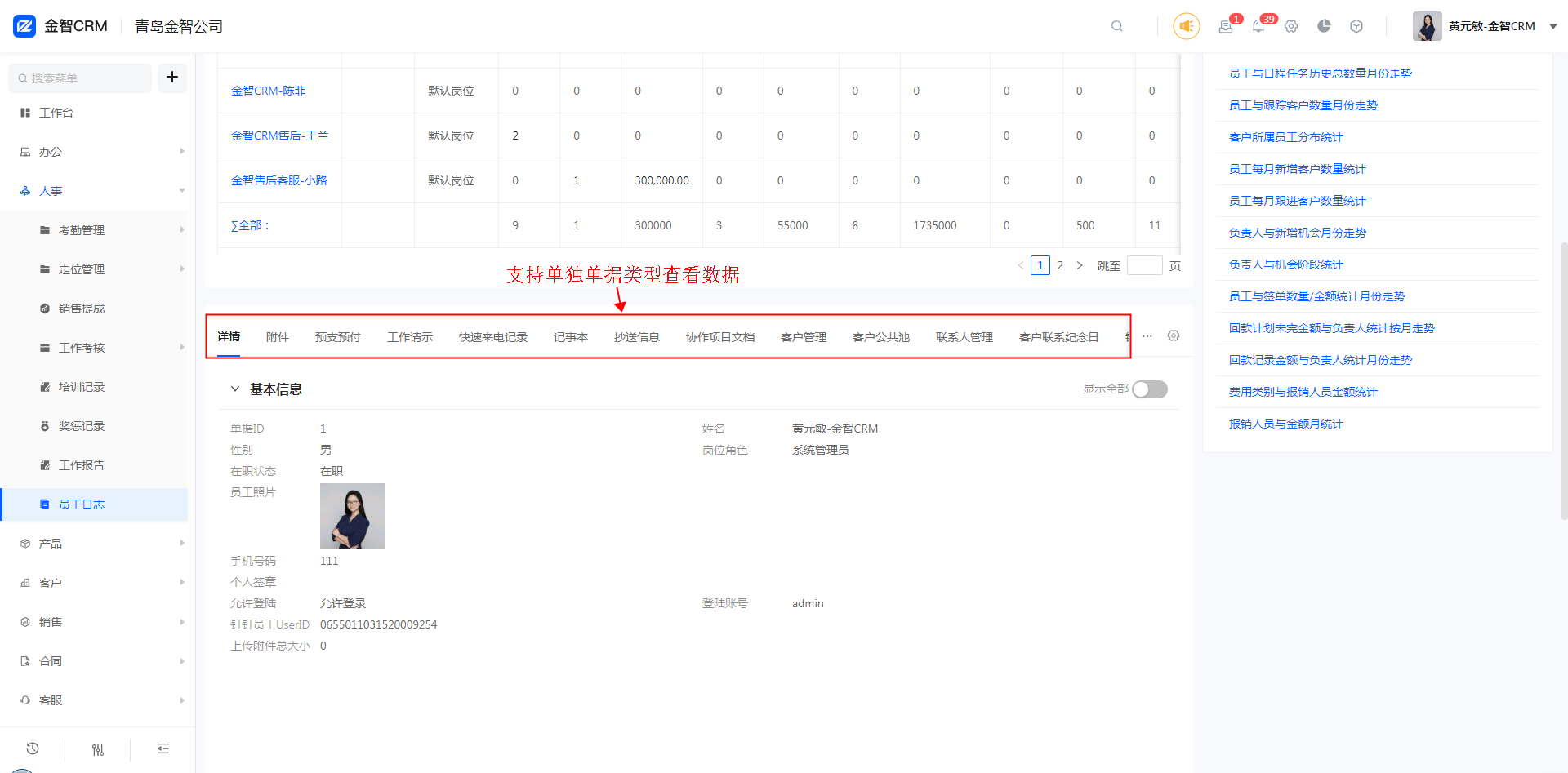Switch to the 预支预付 tab
The height and width of the screenshot is (773, 1568).
(x=338, y=337)
